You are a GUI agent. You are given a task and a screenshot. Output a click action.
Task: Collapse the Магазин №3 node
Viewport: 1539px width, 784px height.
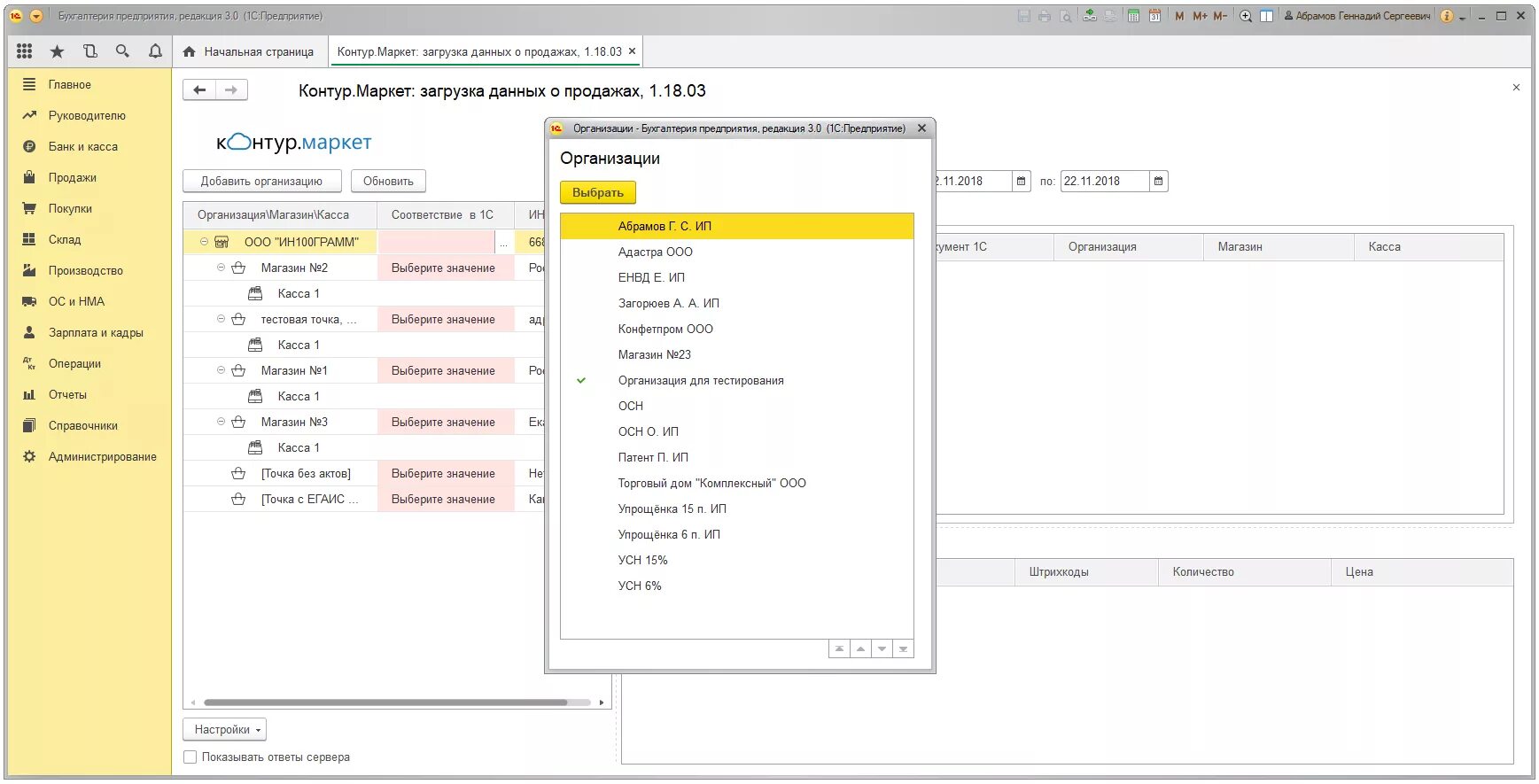(221, 422)
